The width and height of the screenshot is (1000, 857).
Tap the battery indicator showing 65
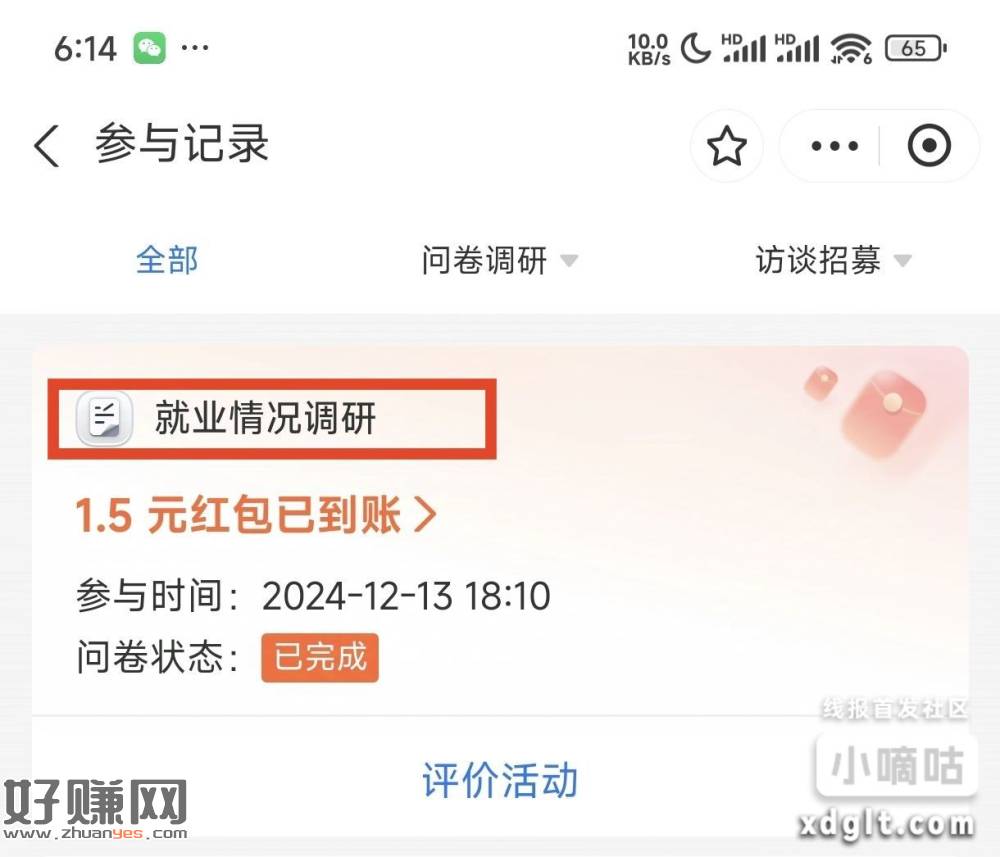coord(916,48)
